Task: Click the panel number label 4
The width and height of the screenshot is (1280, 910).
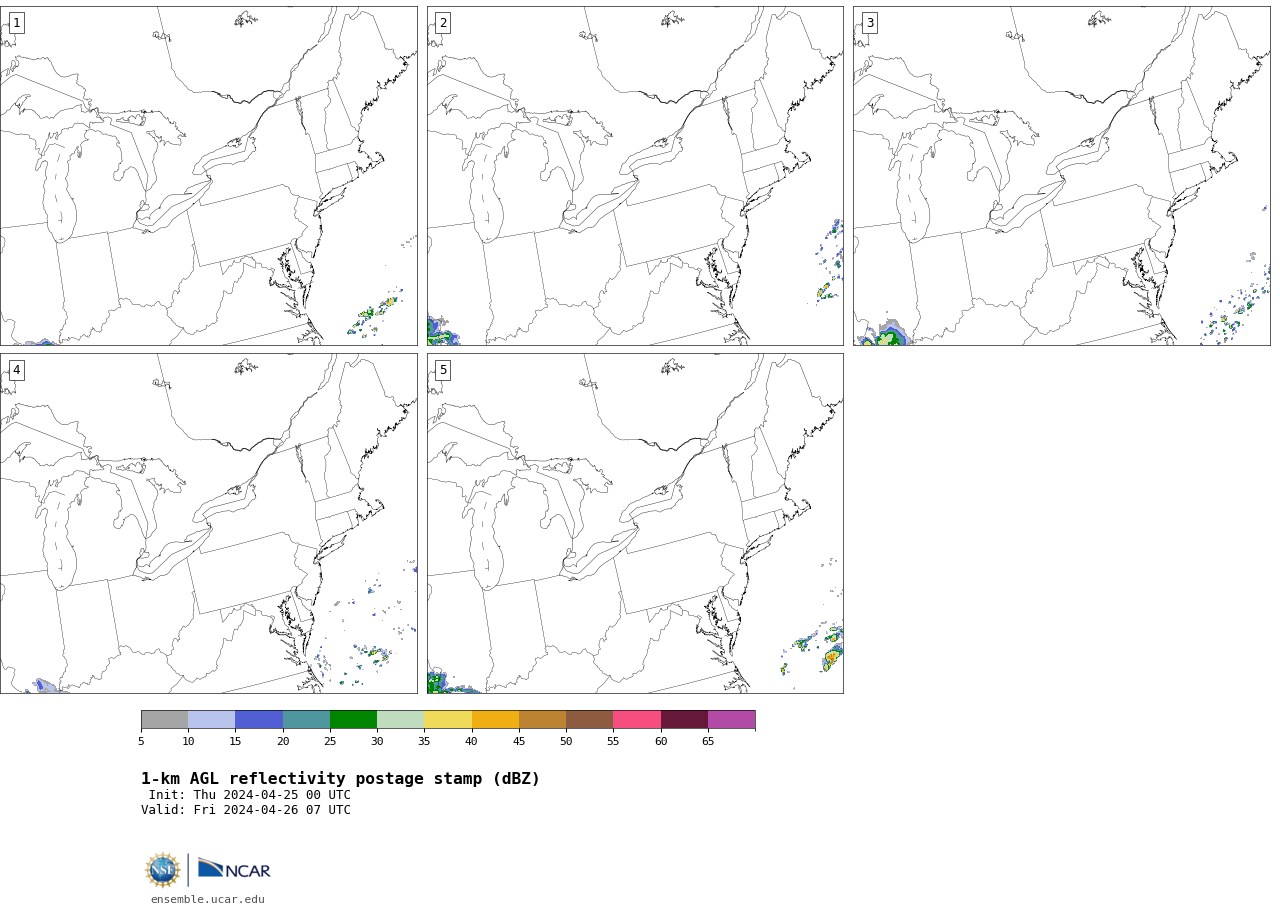Action: 16,370
